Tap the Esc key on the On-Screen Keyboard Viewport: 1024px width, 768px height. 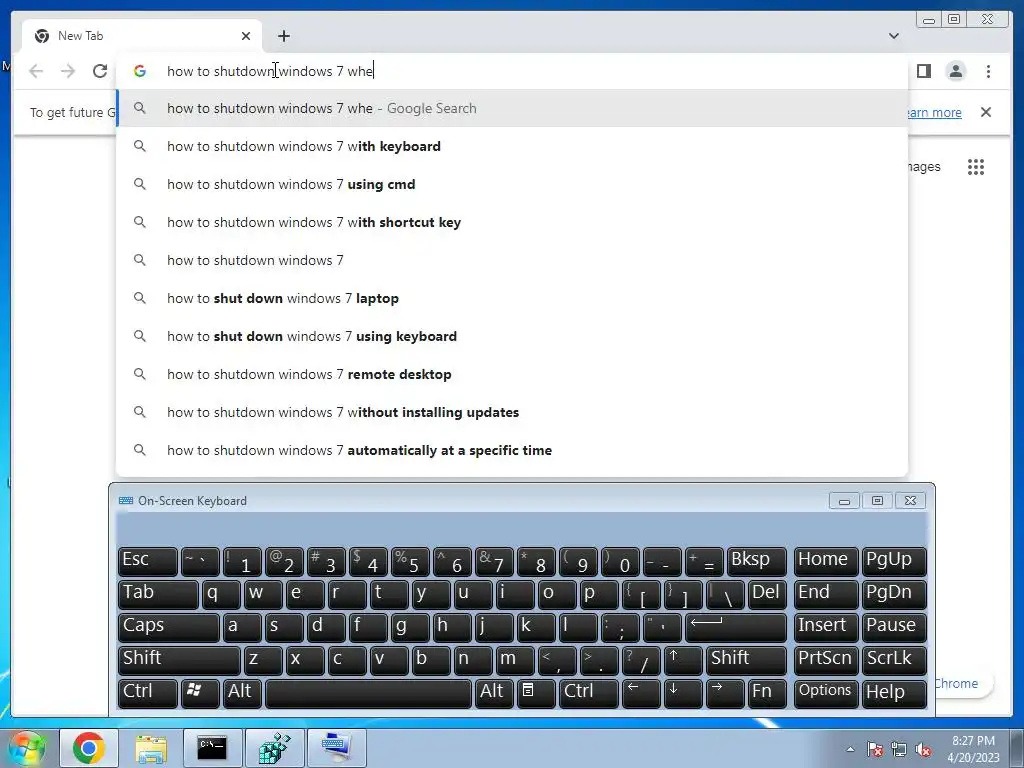point(148,561)
